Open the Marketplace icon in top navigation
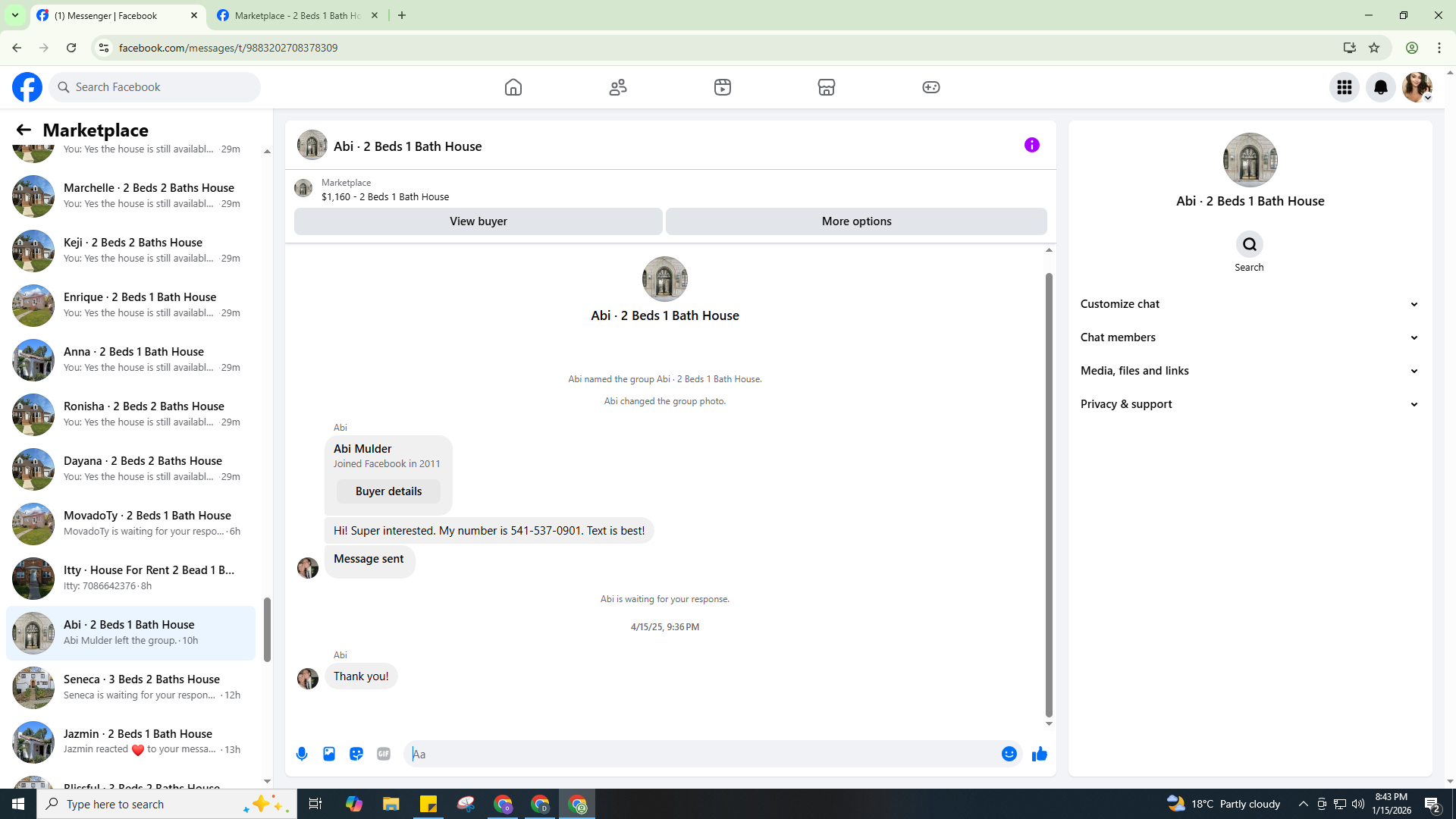Image resolution: width=1456 pixels, height=819 pixels. (x=827, y=87)
